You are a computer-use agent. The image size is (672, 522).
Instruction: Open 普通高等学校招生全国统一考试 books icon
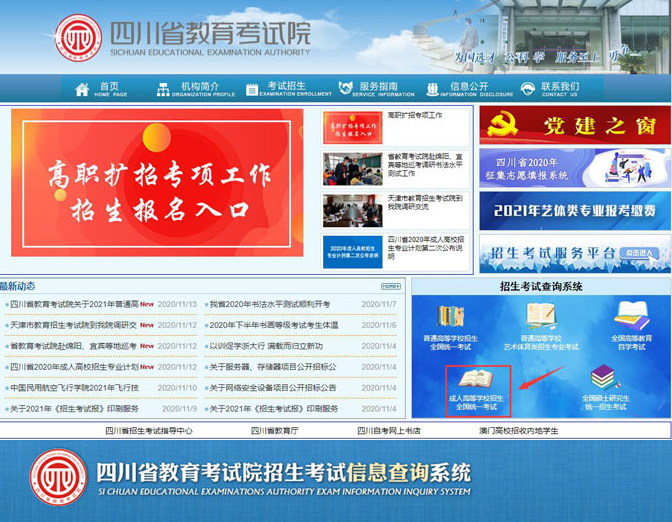450,317
